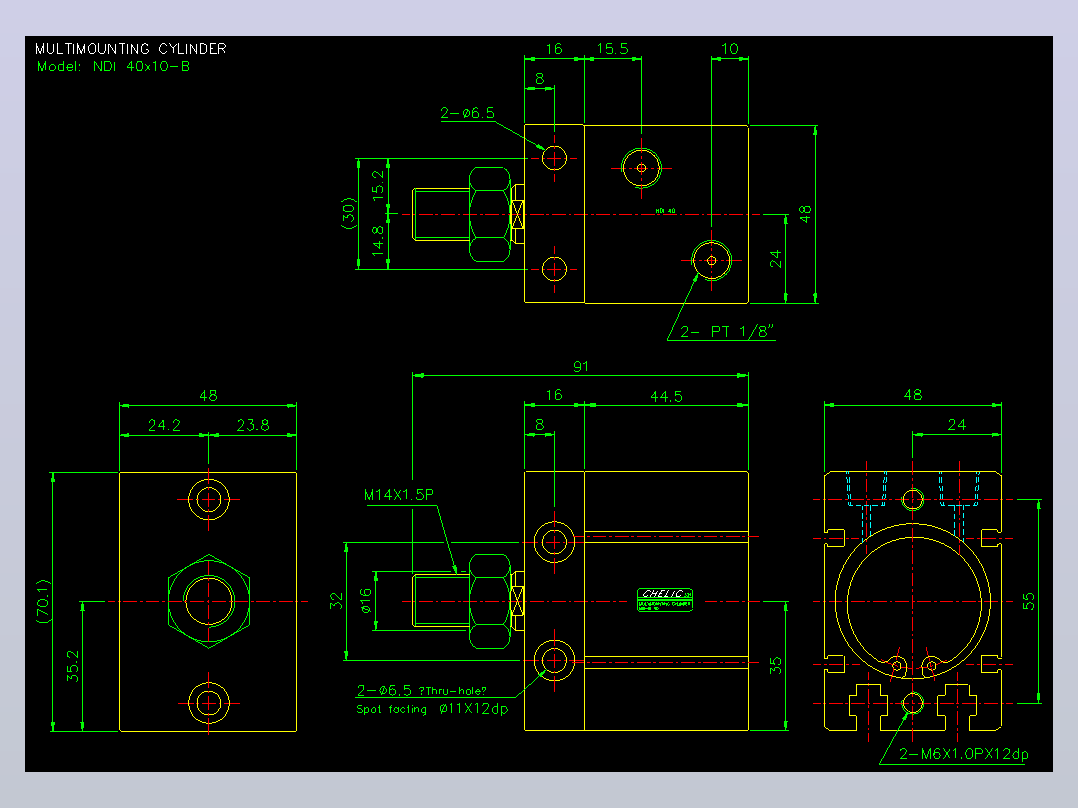Select the 55 dimension text
1078x808 pixels.
pyautogui.click(x=1028, y=602)
